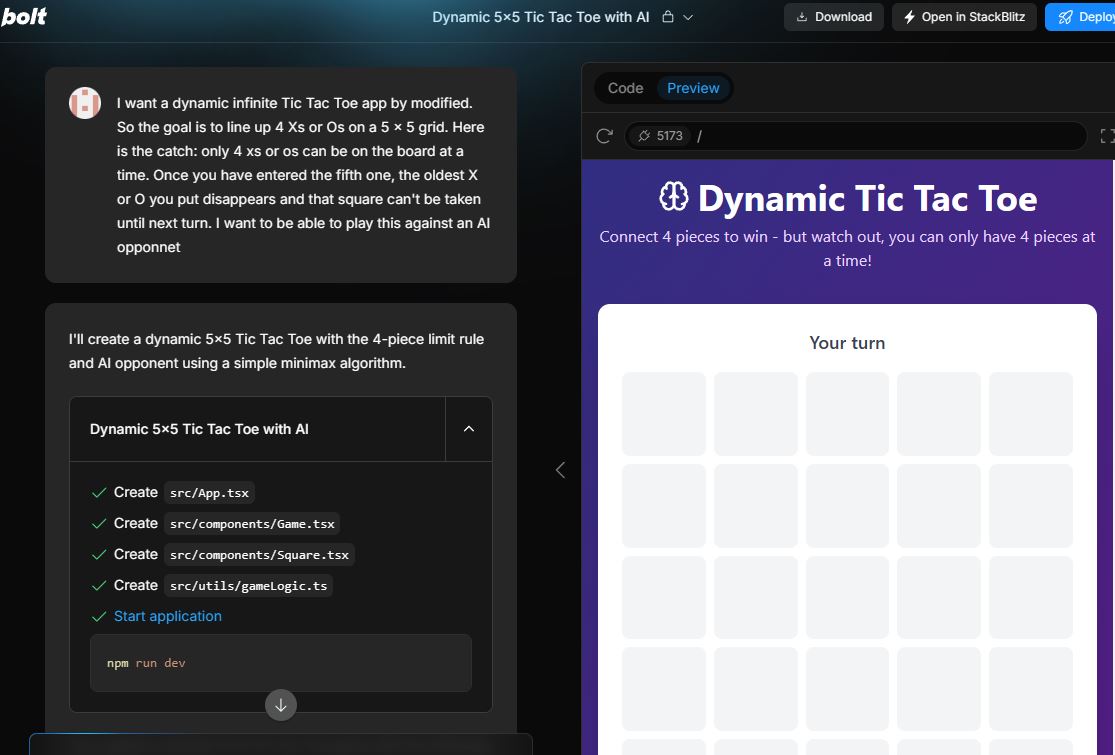Viewport: 1115px width, 755px height.
Task: Open project title dropdown chevron
Action: (688, 17)
